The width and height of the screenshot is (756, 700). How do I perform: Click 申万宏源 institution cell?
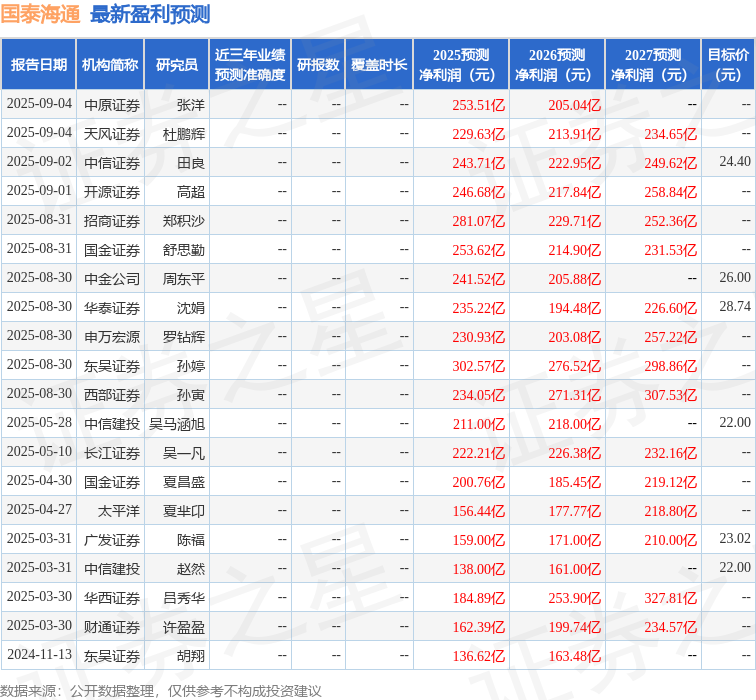click(112, 337)
